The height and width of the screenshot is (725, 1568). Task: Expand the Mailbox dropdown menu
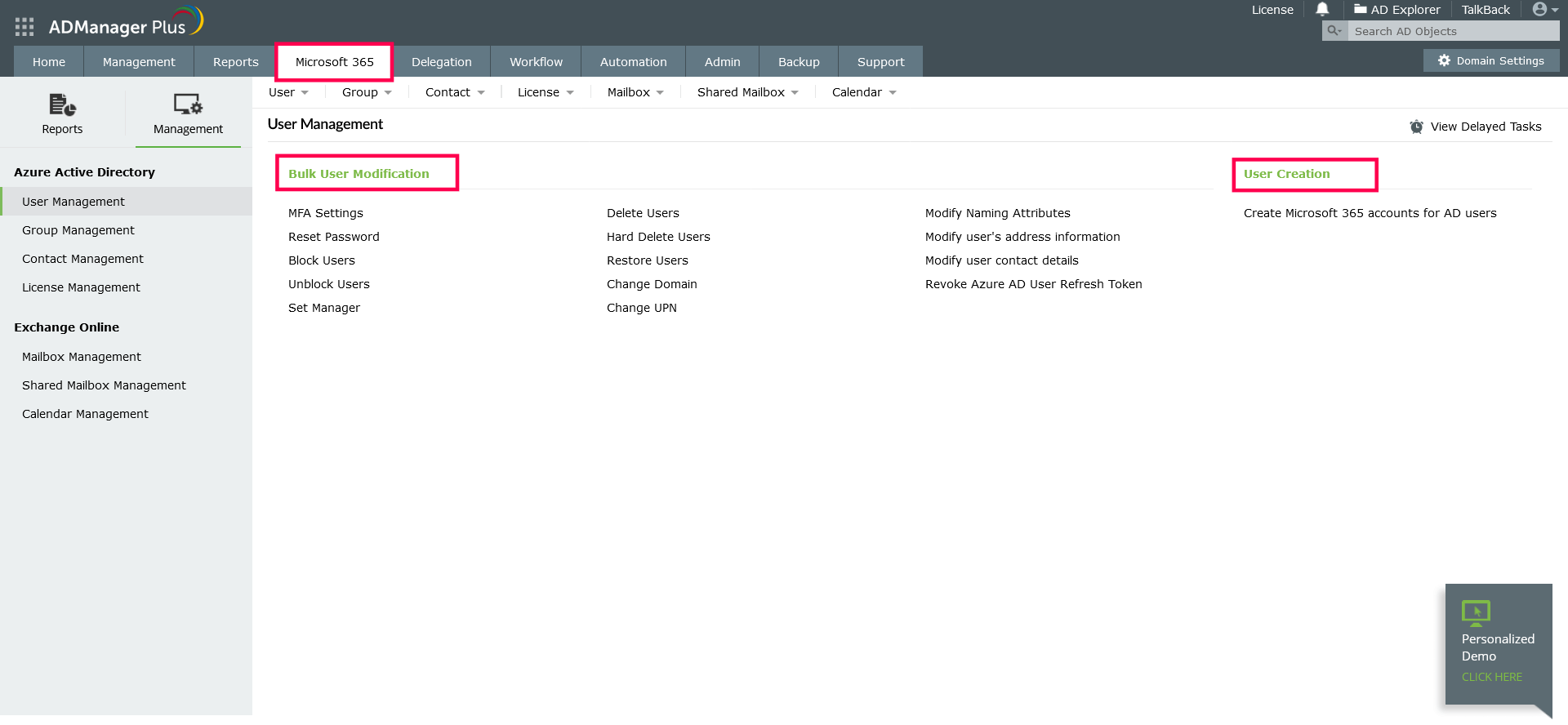[635, 92]
